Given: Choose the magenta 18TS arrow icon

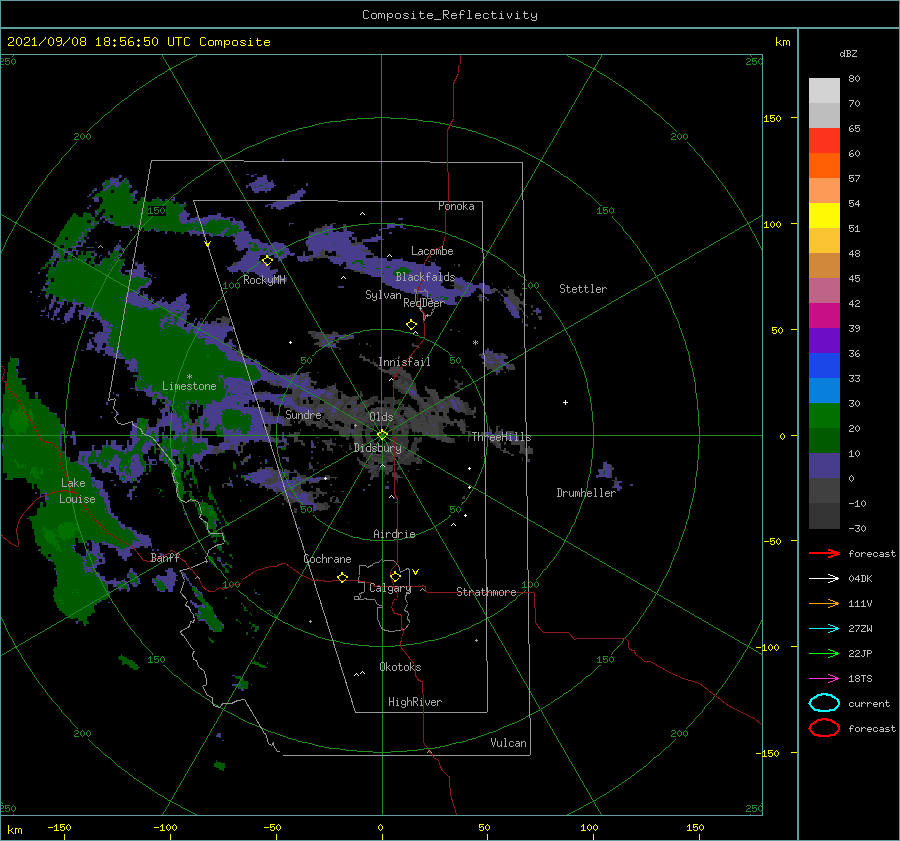Looking at the screenshot, I should point(824,679).
